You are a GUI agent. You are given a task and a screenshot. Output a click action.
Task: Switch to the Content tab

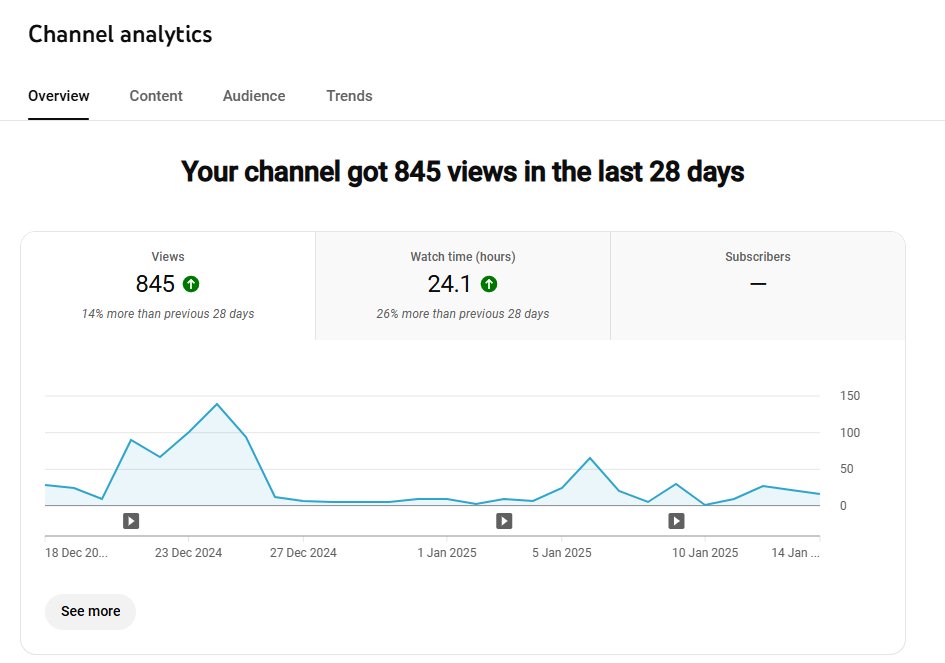(155, 96)
